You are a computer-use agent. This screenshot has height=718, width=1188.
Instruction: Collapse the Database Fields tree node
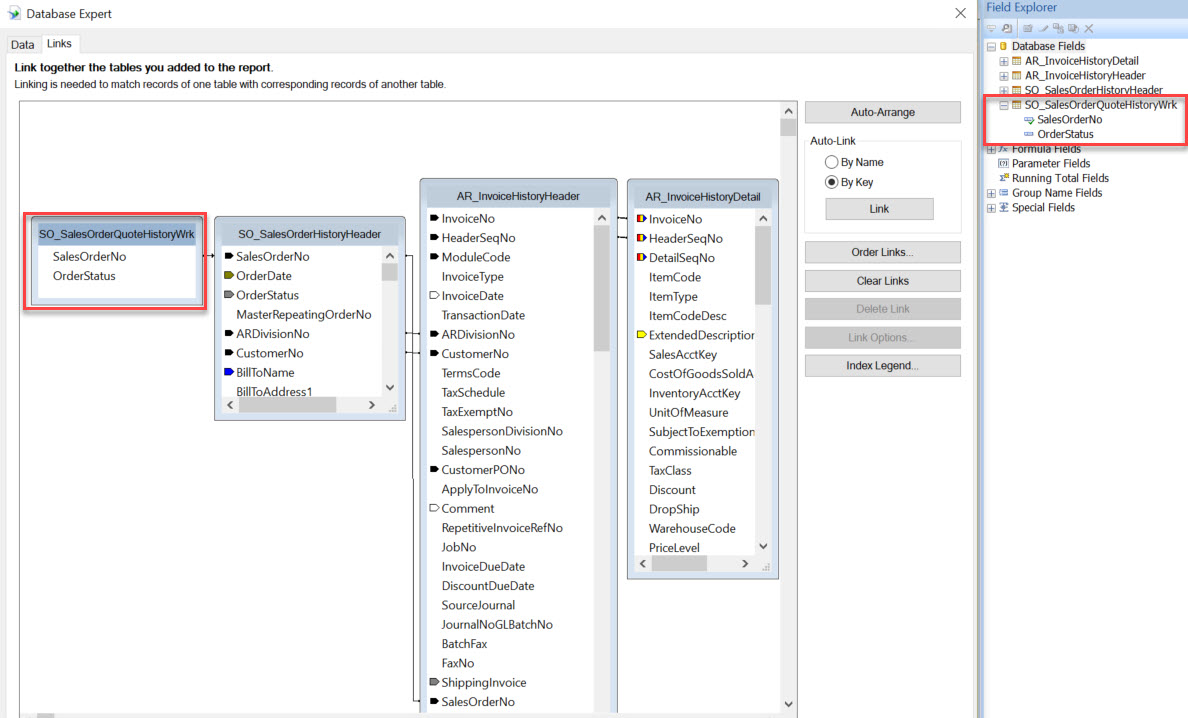pos(991,46)
